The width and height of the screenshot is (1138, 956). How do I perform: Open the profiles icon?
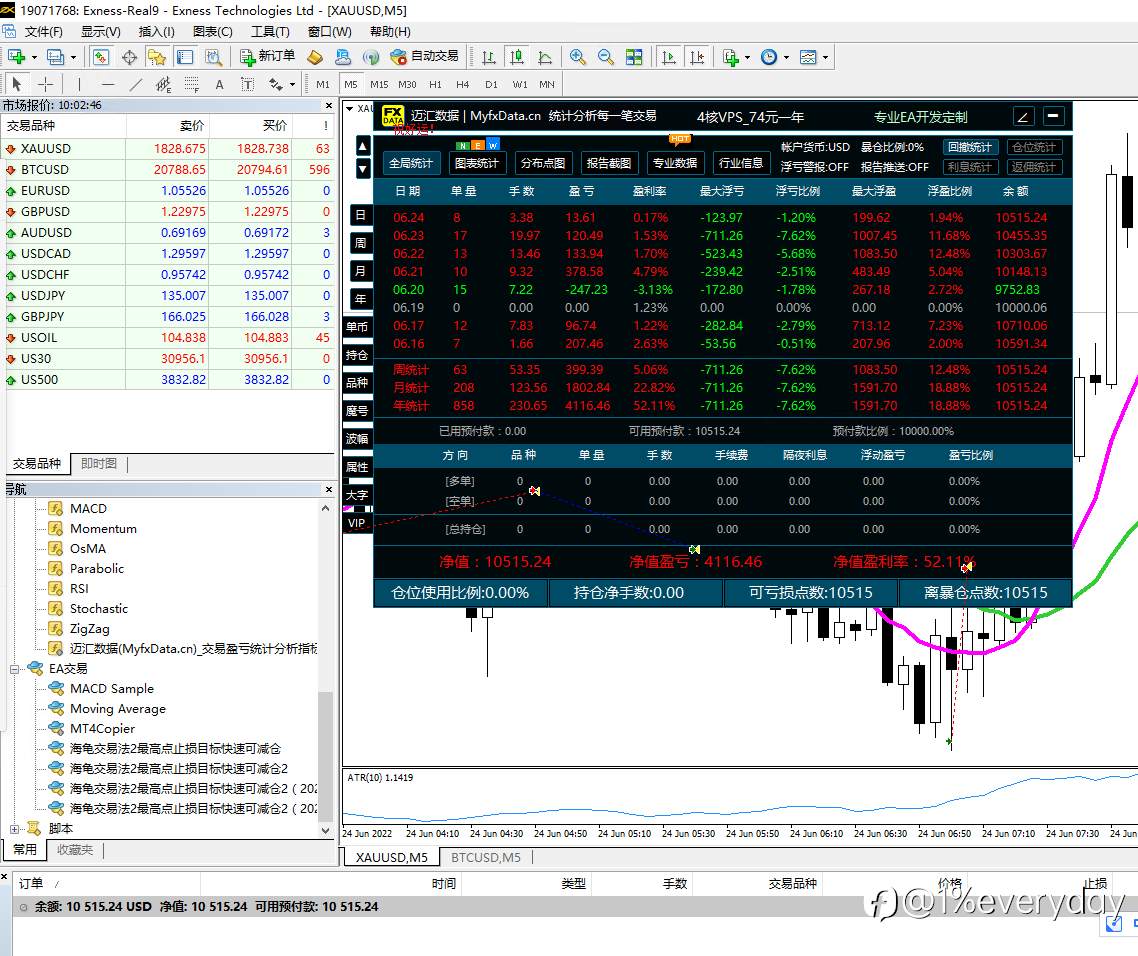click(x=56, y=57)
